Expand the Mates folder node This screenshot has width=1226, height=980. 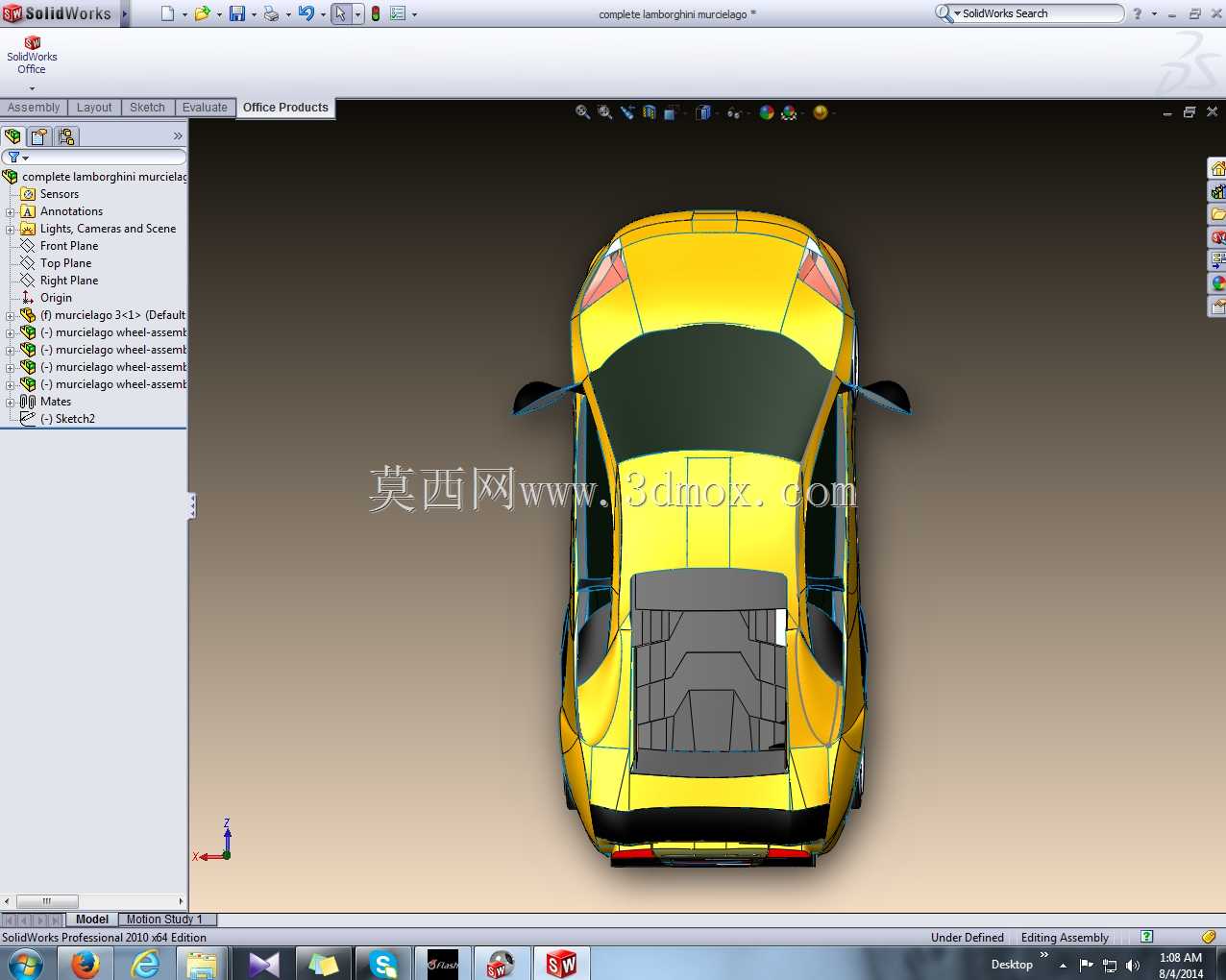tap(11, 403)
